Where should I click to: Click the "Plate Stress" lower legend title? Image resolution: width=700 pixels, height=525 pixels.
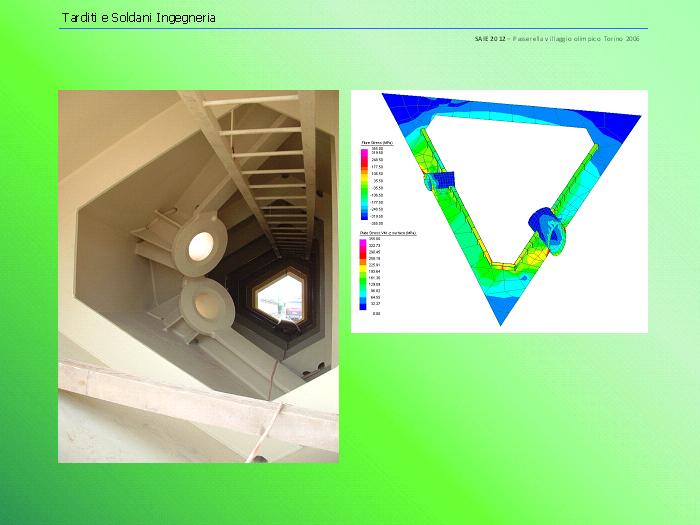[380, 232]
